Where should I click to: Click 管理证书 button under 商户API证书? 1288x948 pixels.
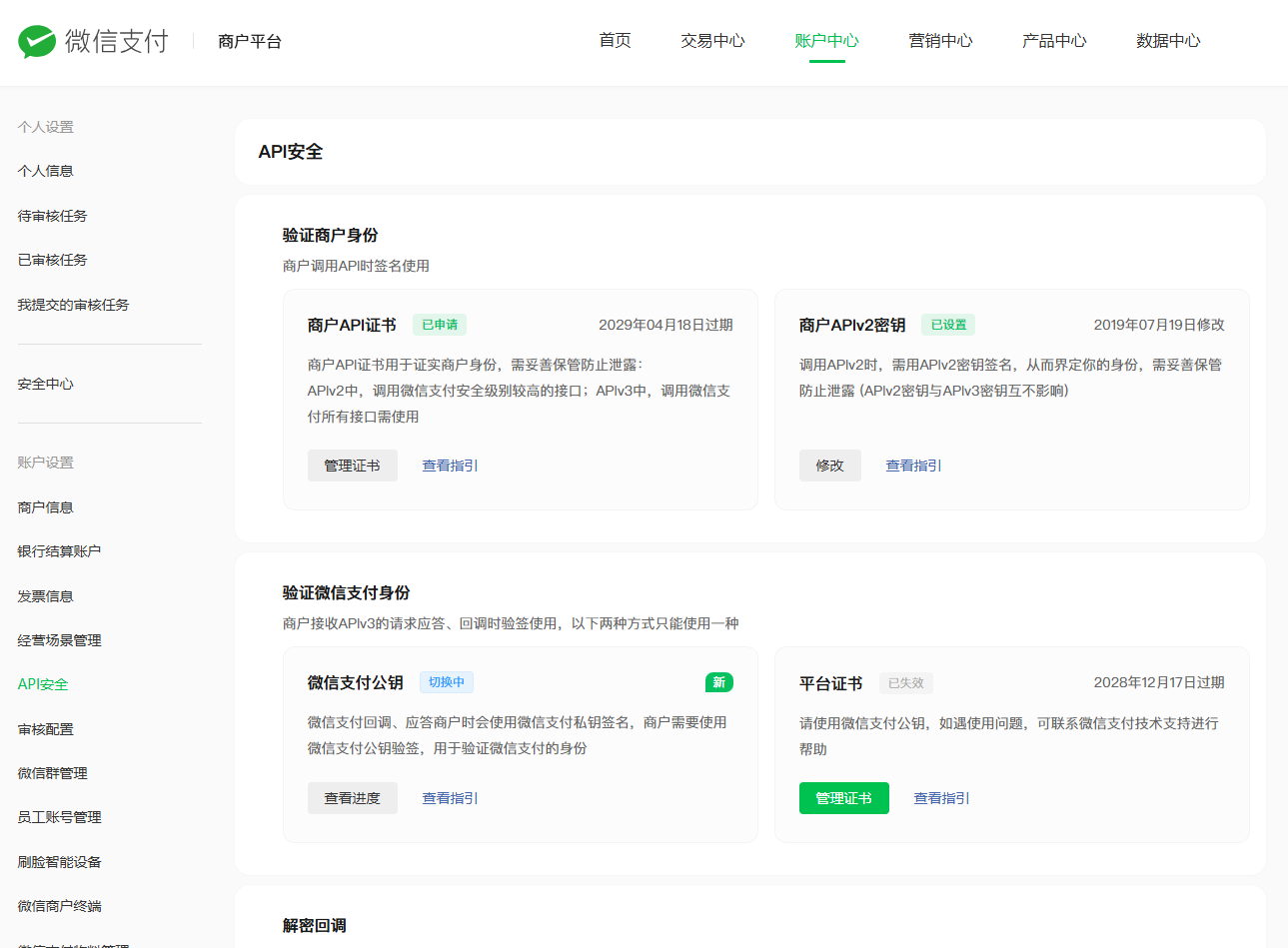[352, 466]
